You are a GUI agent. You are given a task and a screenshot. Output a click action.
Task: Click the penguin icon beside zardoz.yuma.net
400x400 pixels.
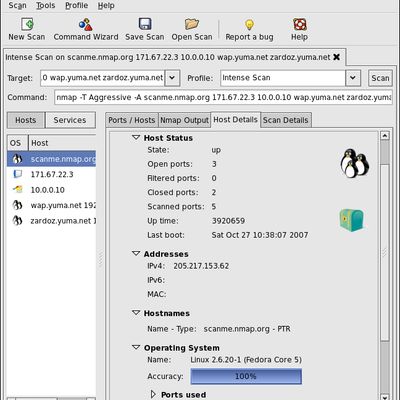(17, 220)
